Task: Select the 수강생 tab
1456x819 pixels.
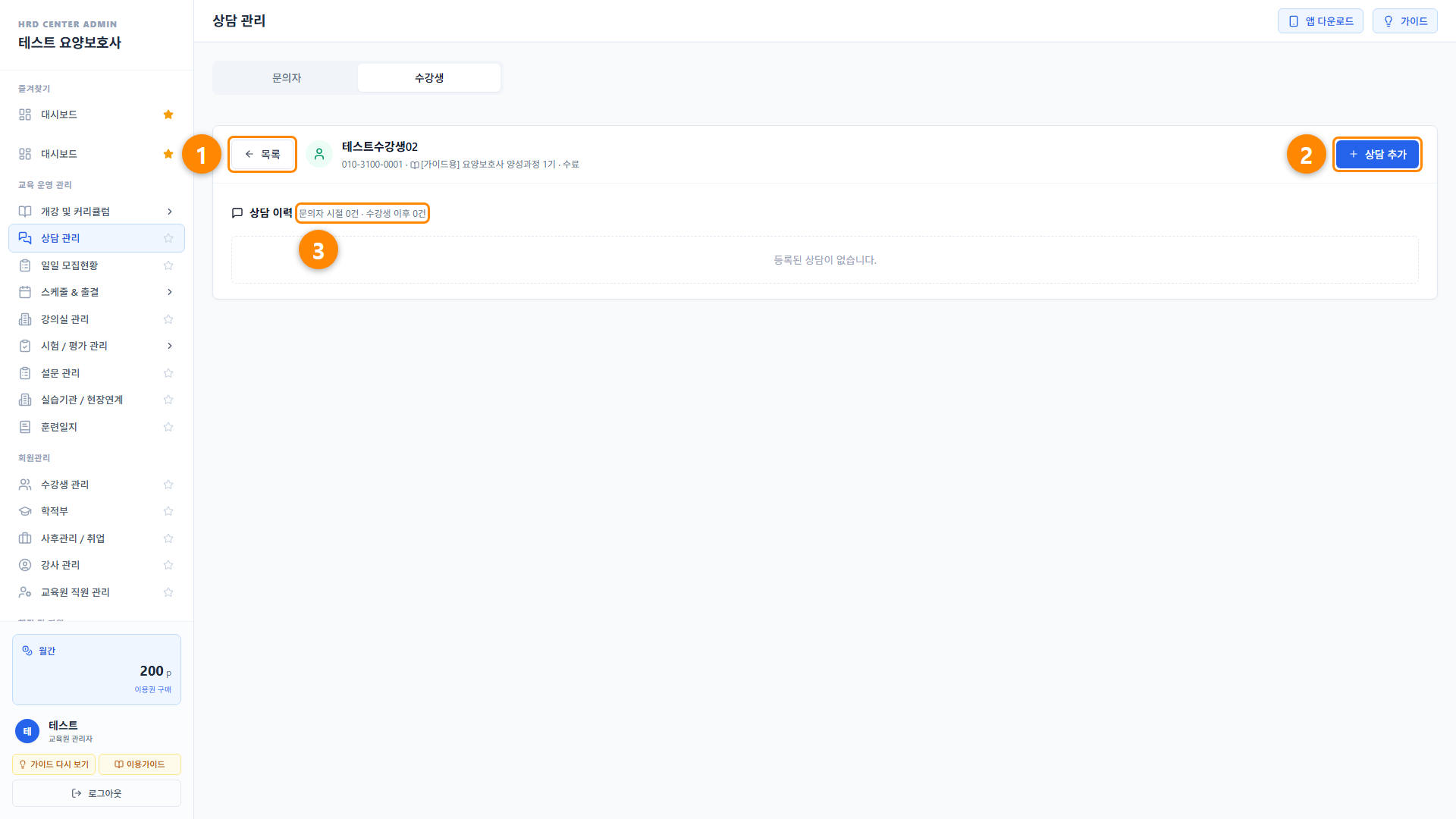Action: 429,78
